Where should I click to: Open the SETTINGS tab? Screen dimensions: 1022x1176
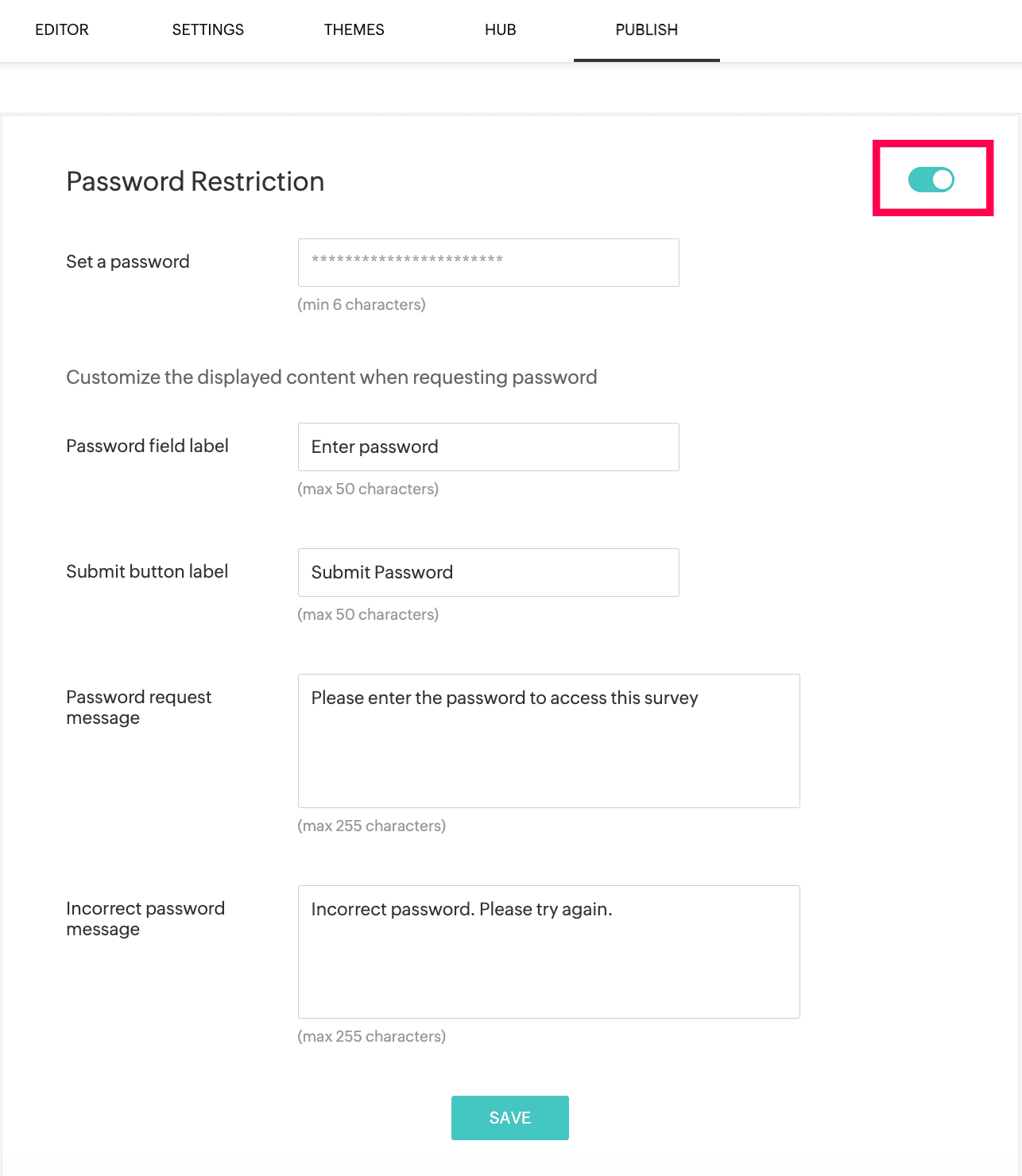tap(208, 30)
